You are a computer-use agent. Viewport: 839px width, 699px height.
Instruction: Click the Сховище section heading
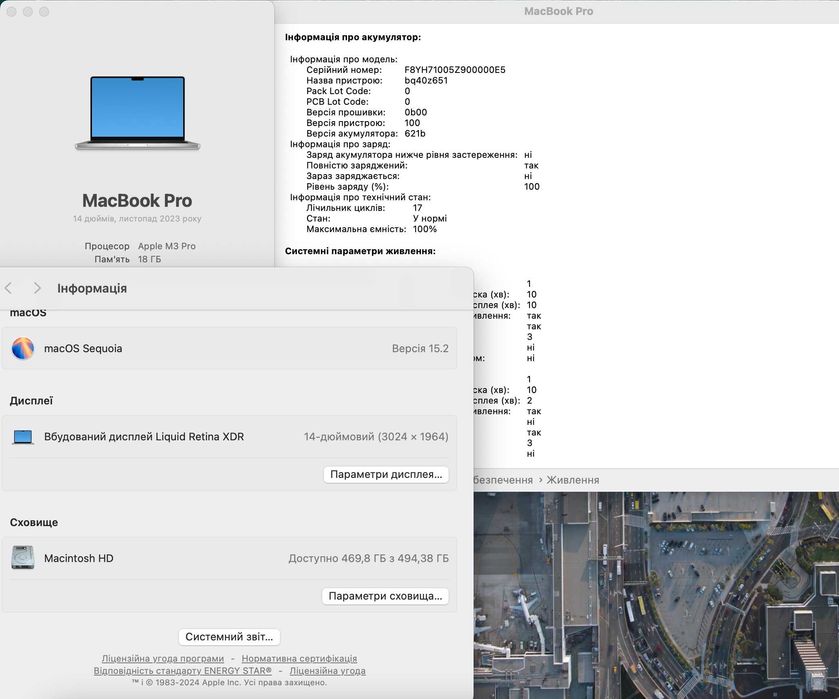point(34,522)
